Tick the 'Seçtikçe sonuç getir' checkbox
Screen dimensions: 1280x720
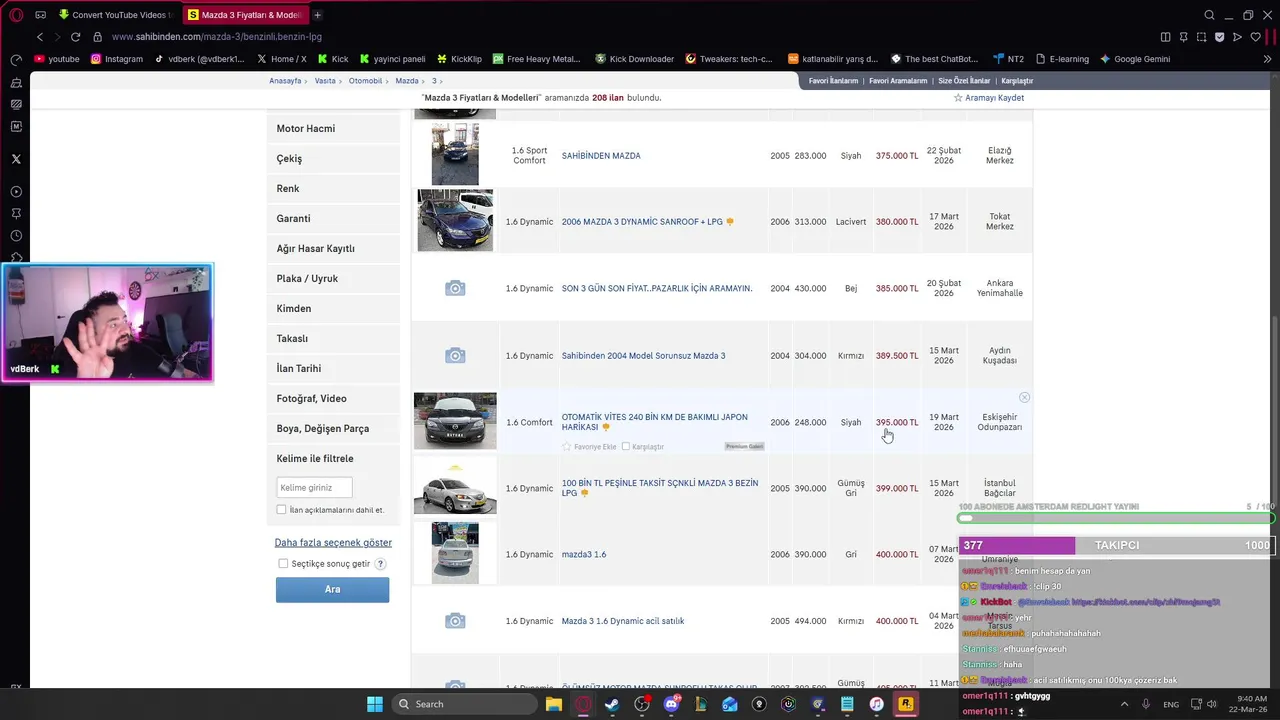pos(284,564)
